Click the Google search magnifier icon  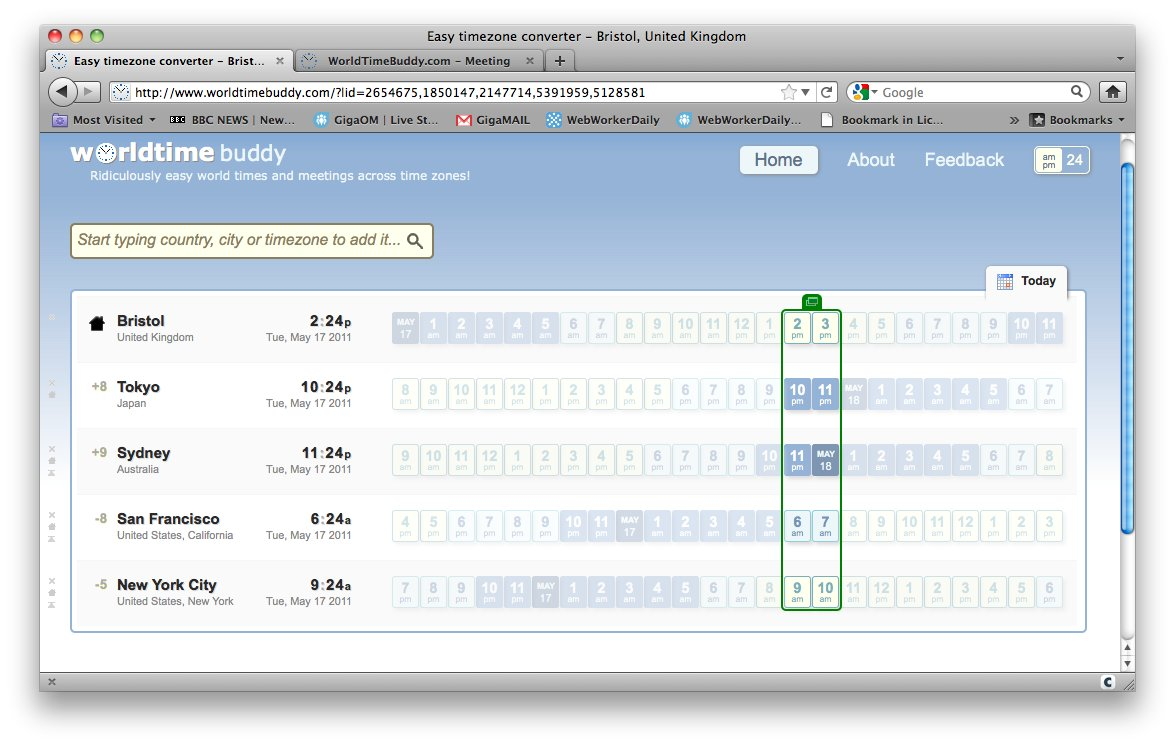click(x=1077, y=91)
